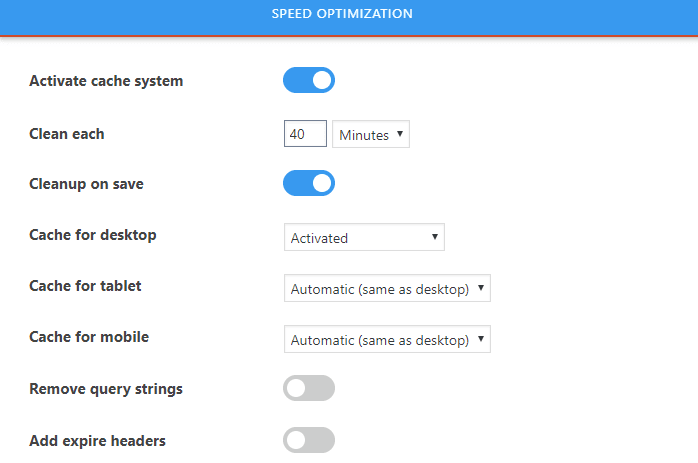Screen dimensions: 698x463
Task: Click the small arrow next to Minutes
Action: click(400, 134)
